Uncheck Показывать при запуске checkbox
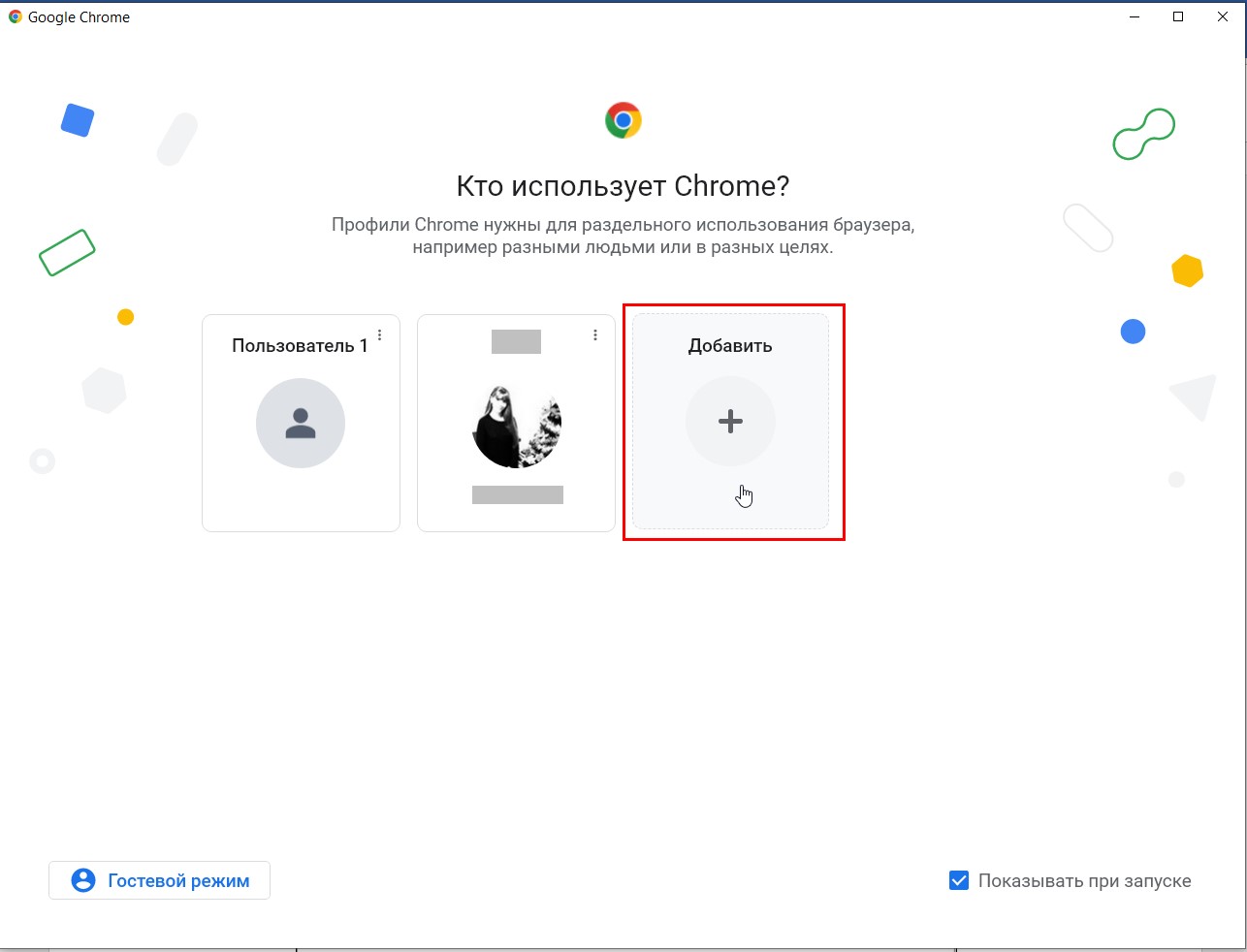1247x952 pixels. click(959, 880)
